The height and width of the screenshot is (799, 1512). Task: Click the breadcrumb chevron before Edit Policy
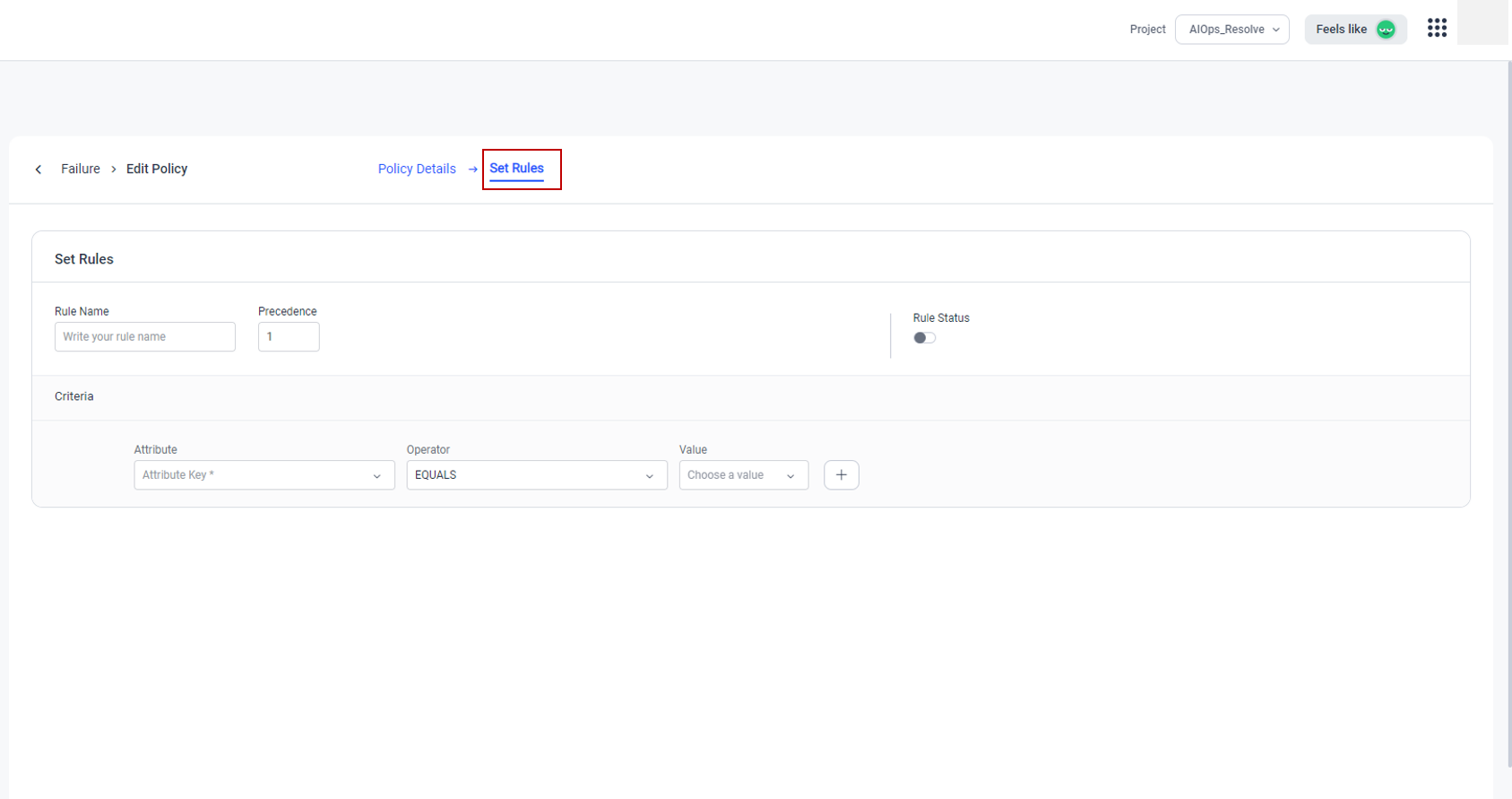[114, 169]
